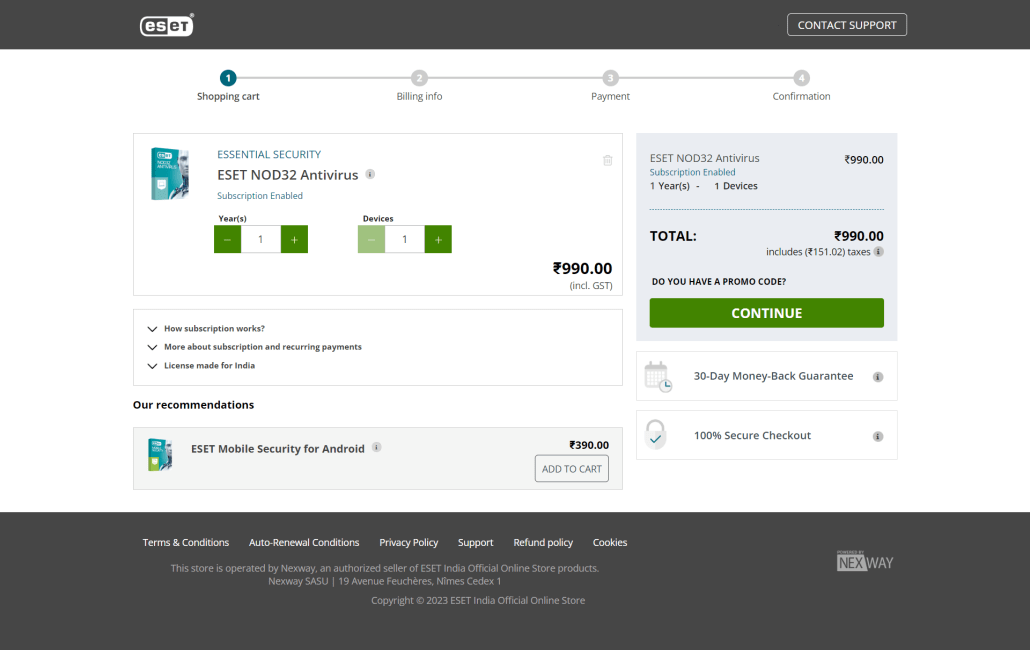Open Privacy Policy footer link

click(409, 542)
